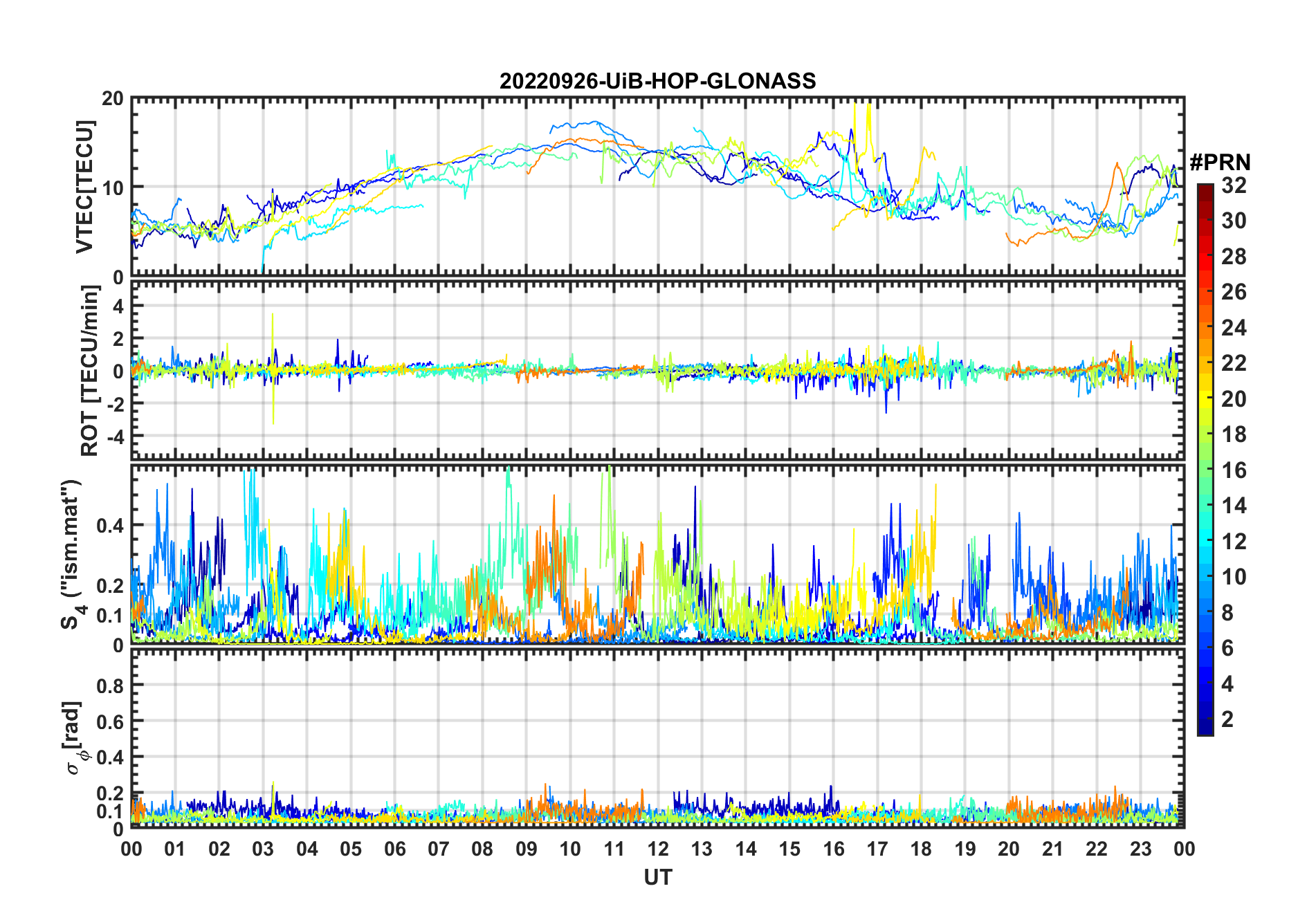The height and width of the screenshot is (920, 1316).
Task: Click the green section of colorbar near 16
Action: coord(1205,470)
